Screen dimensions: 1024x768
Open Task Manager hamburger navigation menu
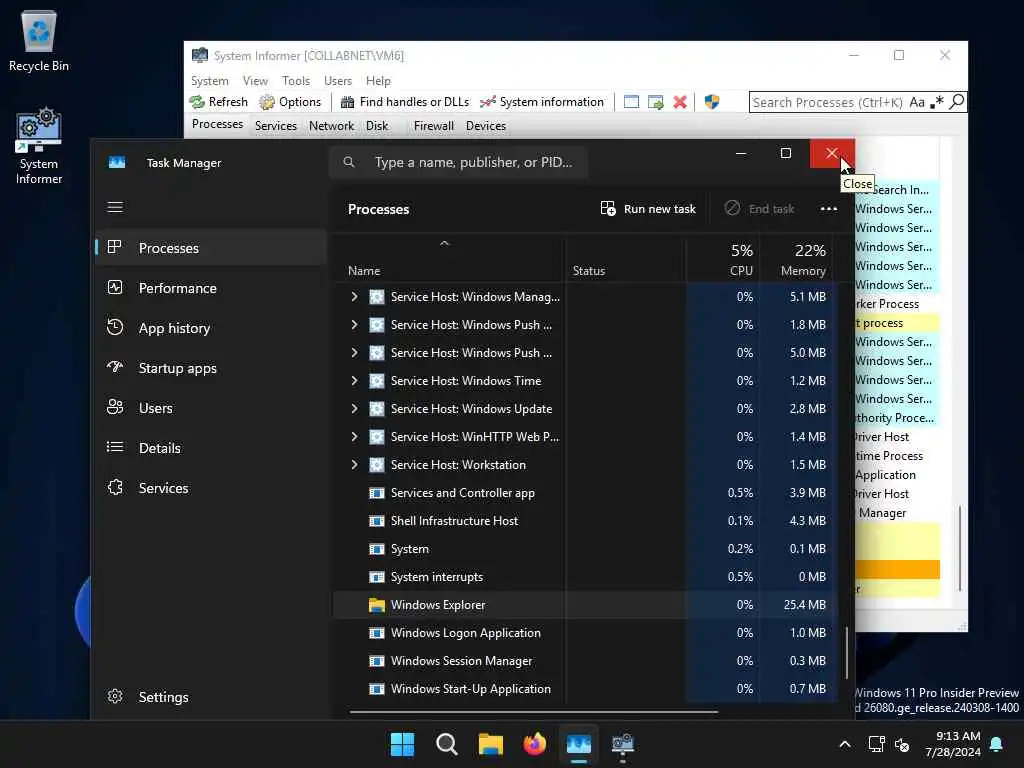click(x=115, y=208)
